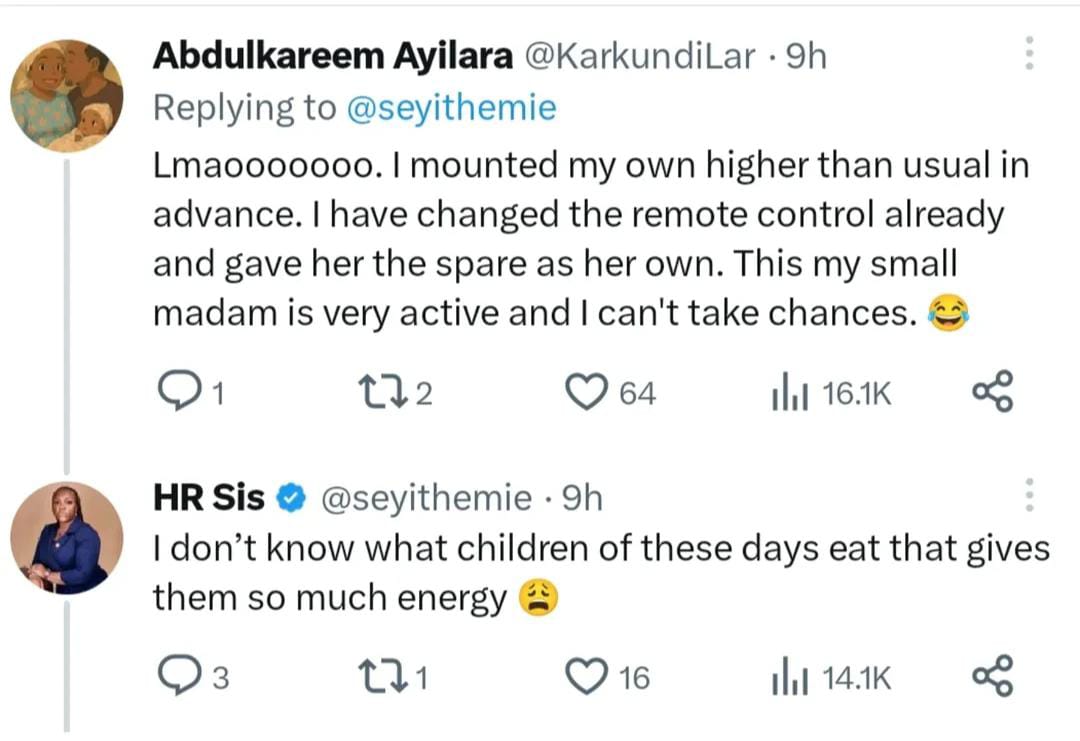The width and height of the screenshot is (1080, 741).
Task: Open HR Sis profile picture
Action: (67, 538)
